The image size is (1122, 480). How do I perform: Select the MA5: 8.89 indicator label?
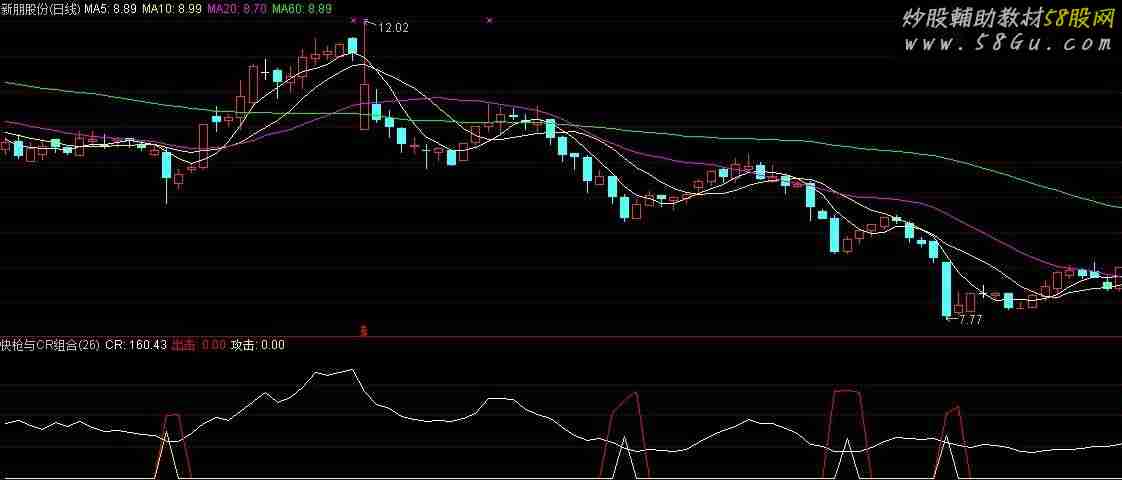pyautogui.click(x=109, y=9)
